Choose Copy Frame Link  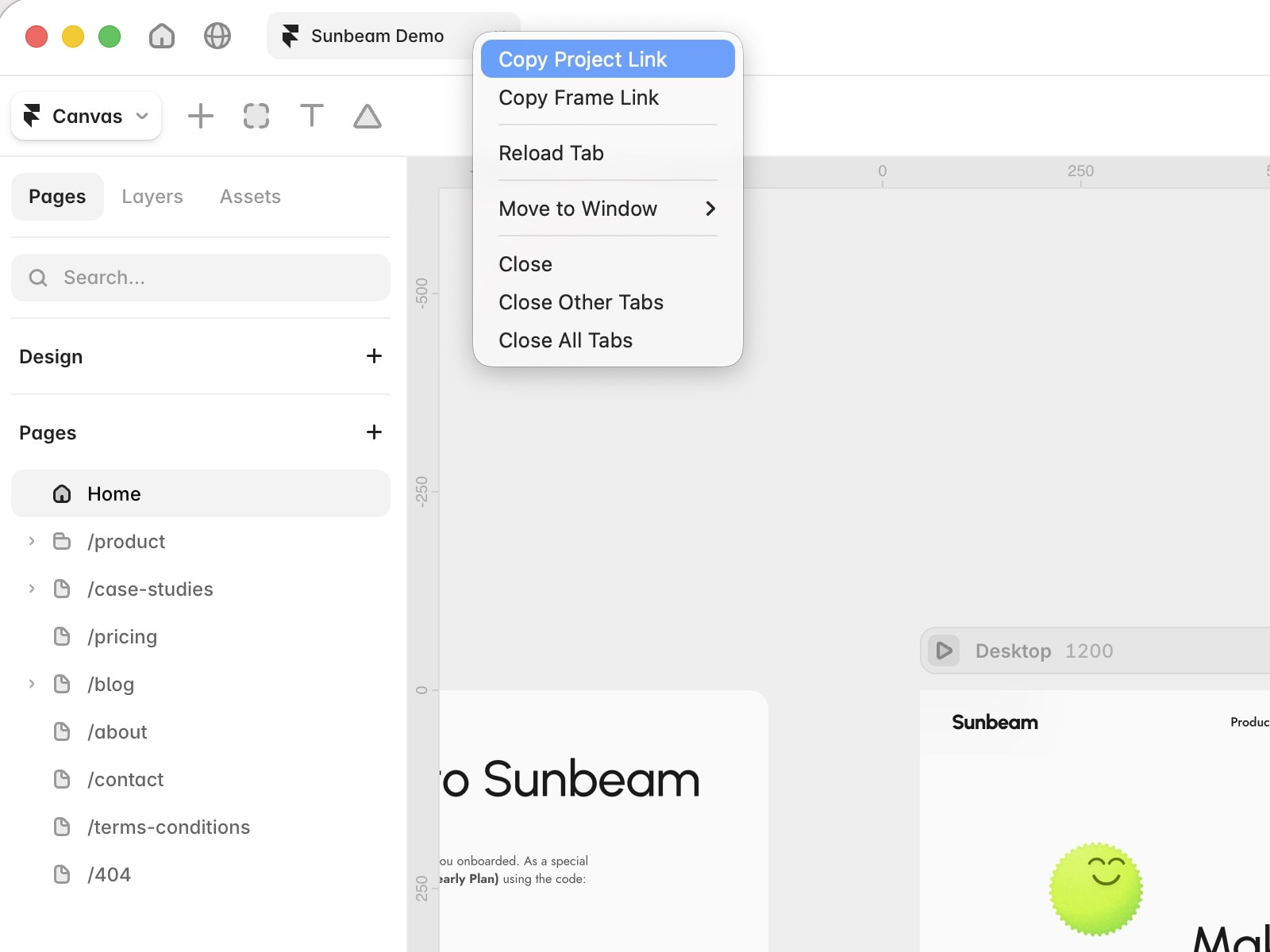[x=607, y=98]
